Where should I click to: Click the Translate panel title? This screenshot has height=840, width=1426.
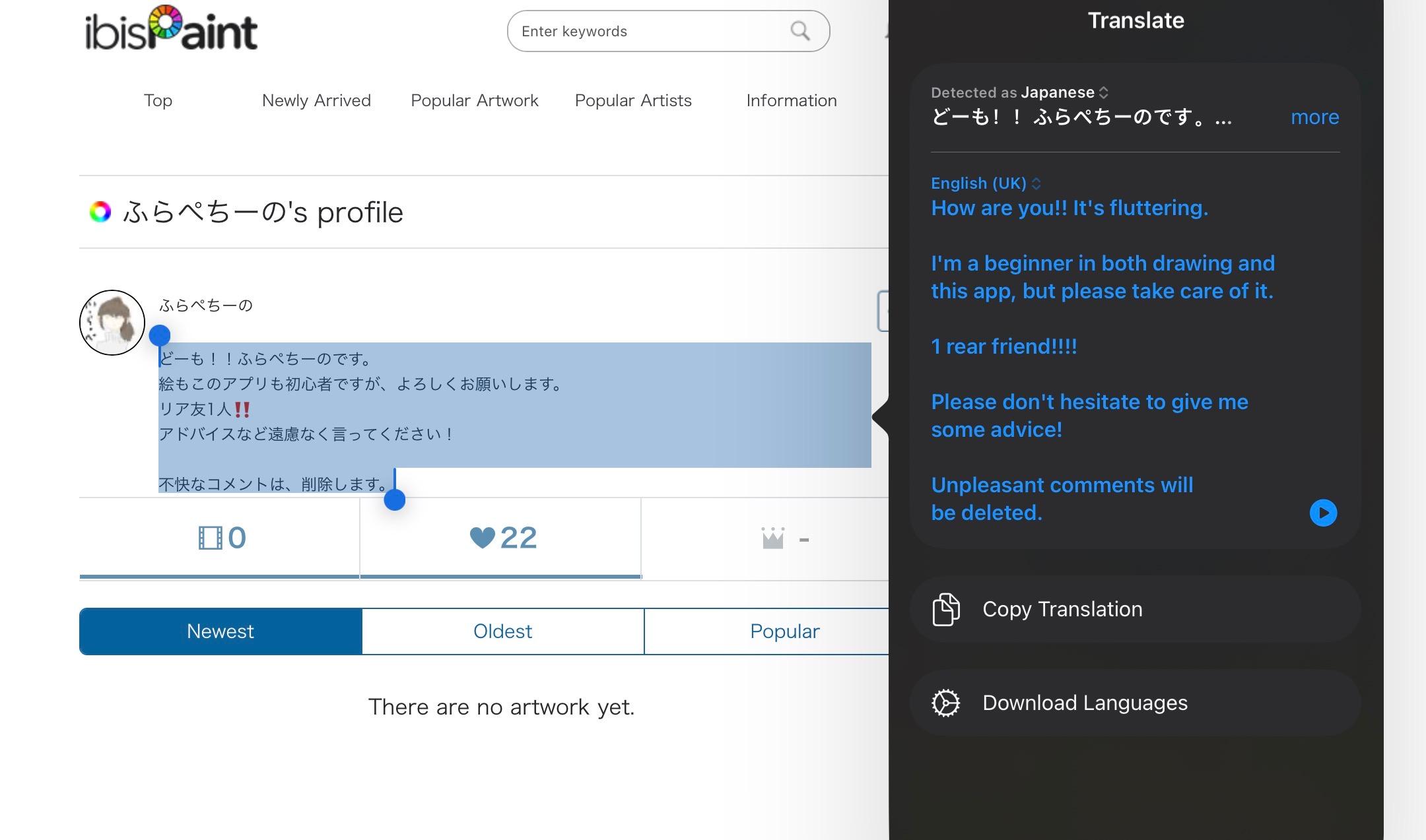click(x=1136, y=20)
